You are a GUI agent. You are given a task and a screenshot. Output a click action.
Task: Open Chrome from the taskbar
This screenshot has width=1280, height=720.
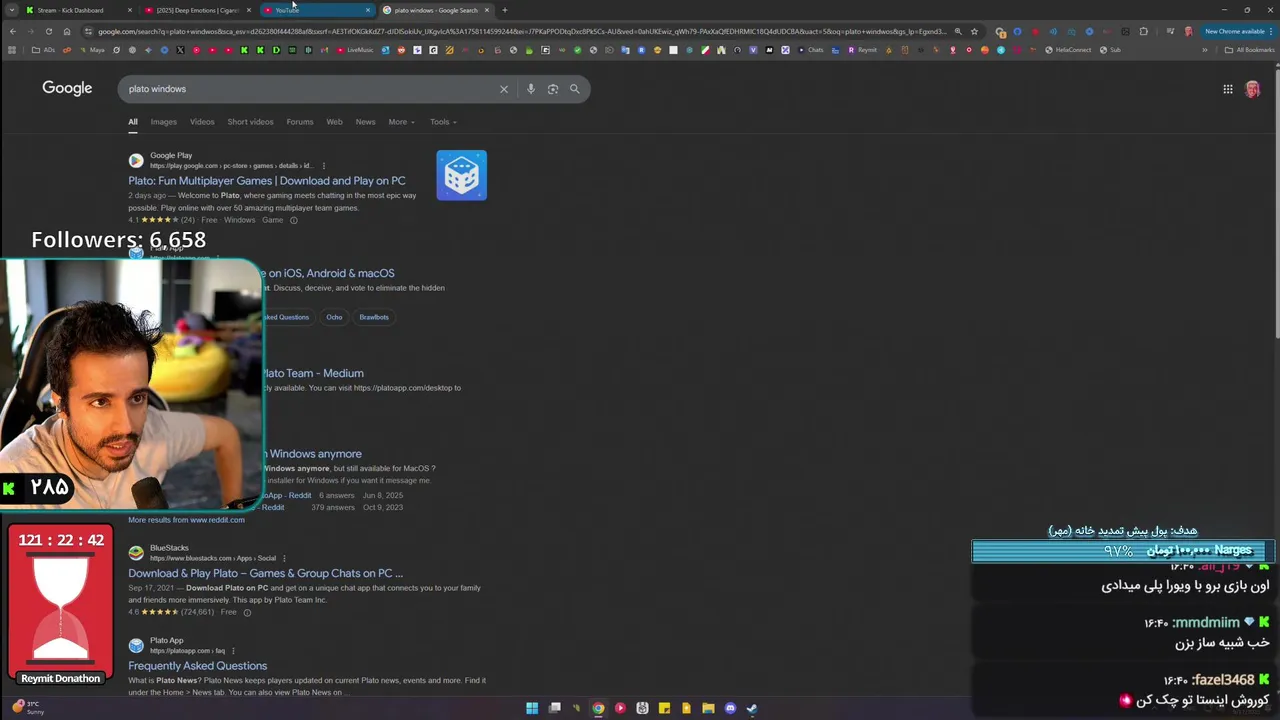(x=598, y=708)
